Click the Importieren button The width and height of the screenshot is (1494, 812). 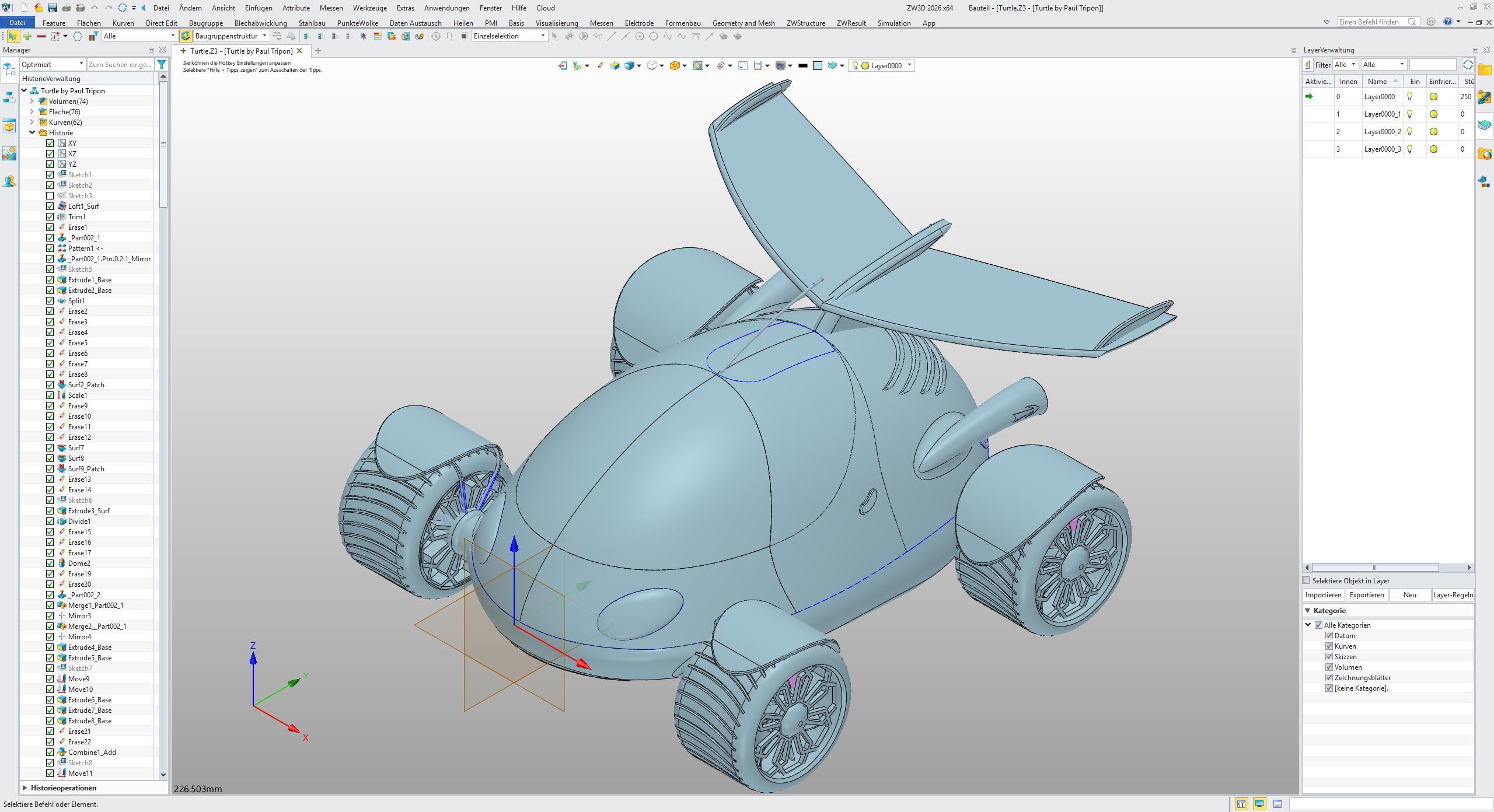[1324, 594]
